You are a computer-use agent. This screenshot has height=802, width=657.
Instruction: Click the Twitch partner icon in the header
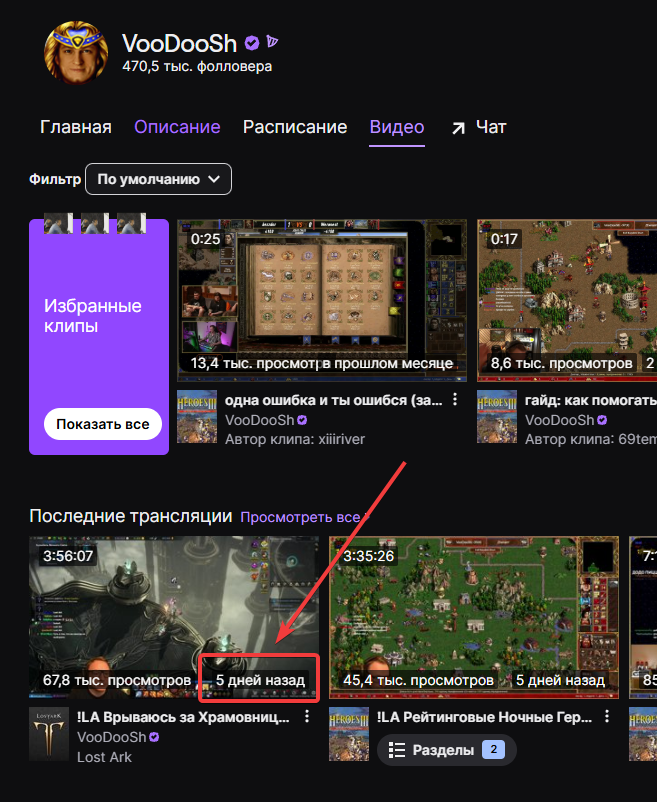pos(272,42)
